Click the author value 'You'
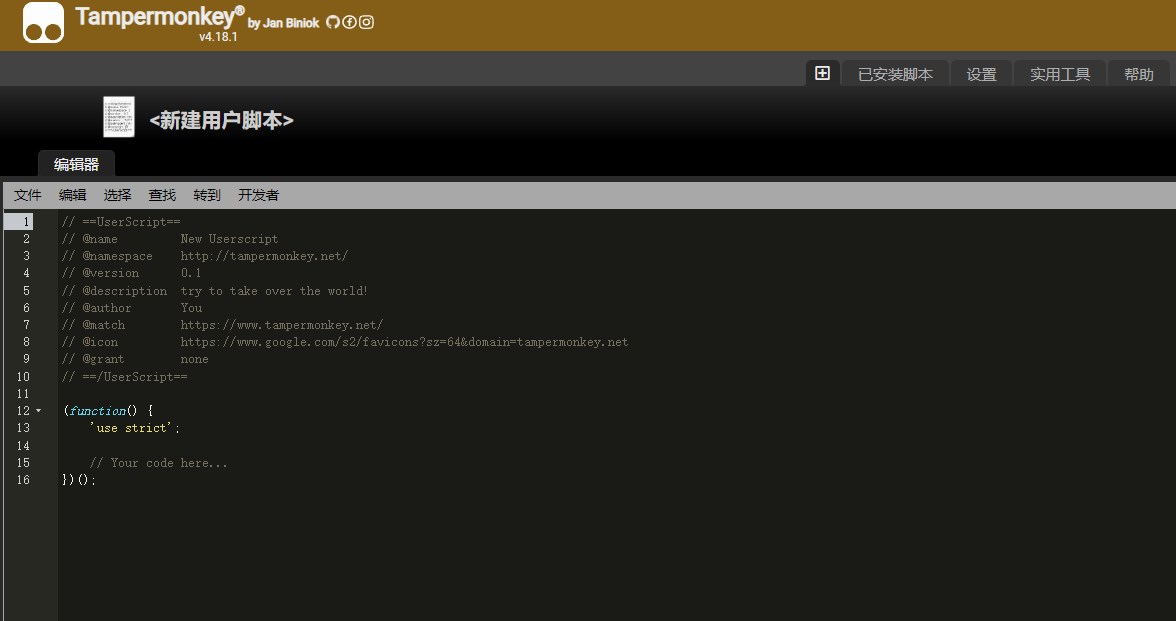Viewport: 1176px width, 621px height. 191,308
